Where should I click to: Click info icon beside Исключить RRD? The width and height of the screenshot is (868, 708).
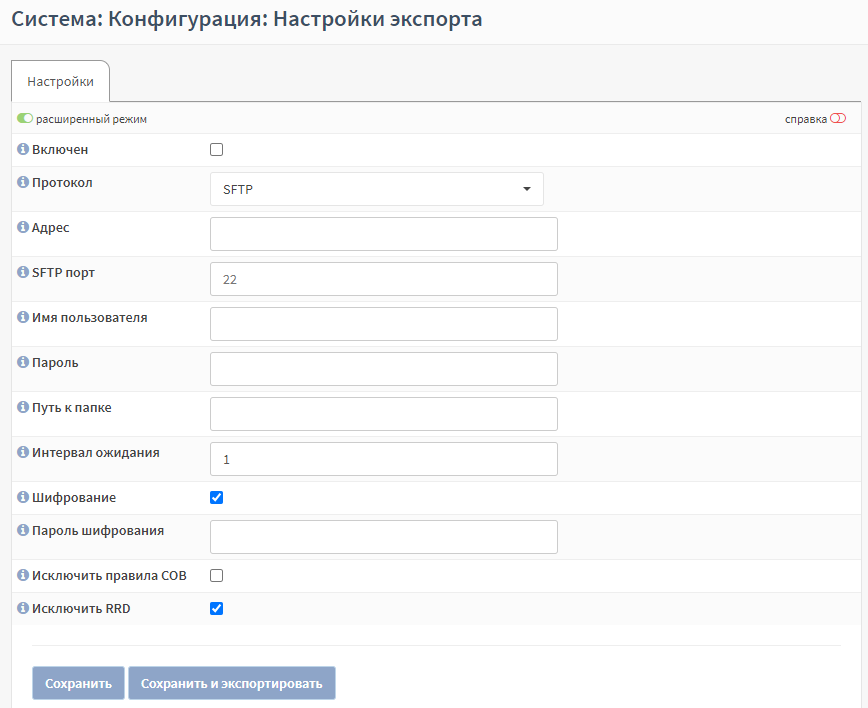23,608
